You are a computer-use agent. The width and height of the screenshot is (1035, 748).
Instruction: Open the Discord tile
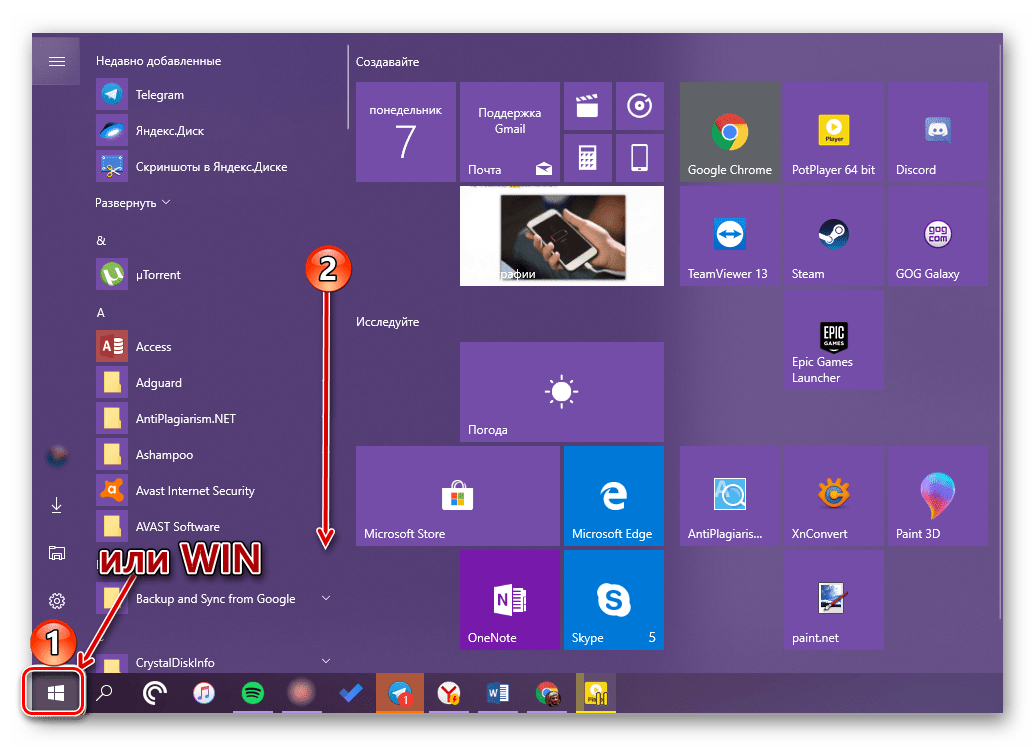[936, 132]
